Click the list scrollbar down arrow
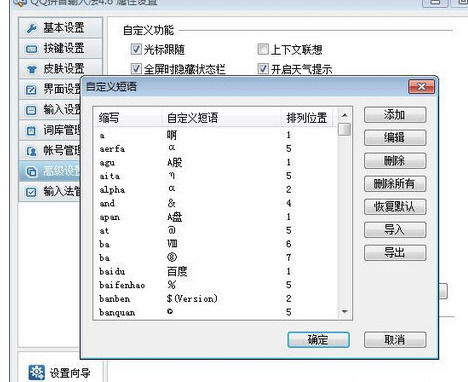 pos(345,312)
